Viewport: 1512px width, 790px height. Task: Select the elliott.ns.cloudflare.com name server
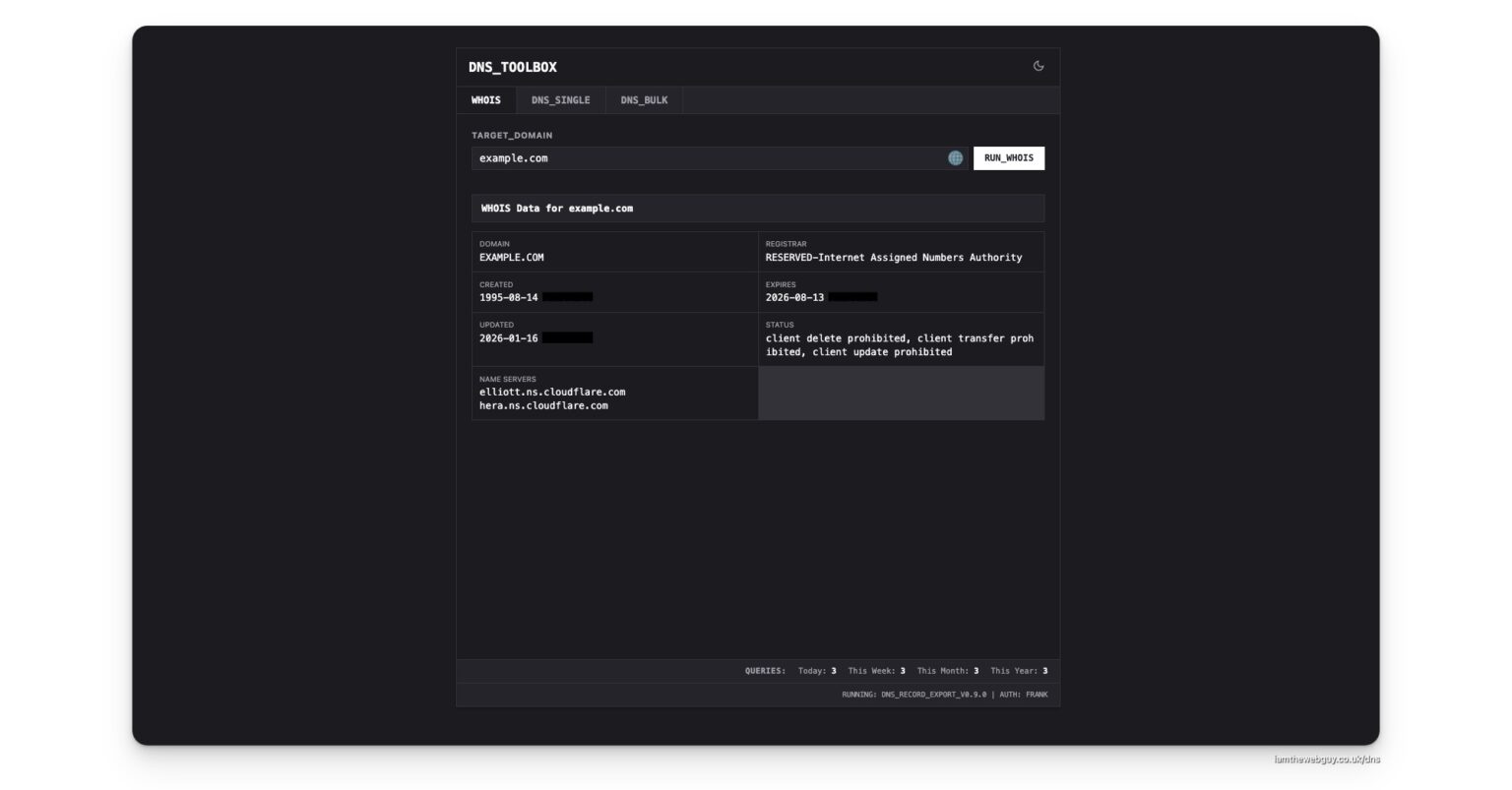pos(552,392)
